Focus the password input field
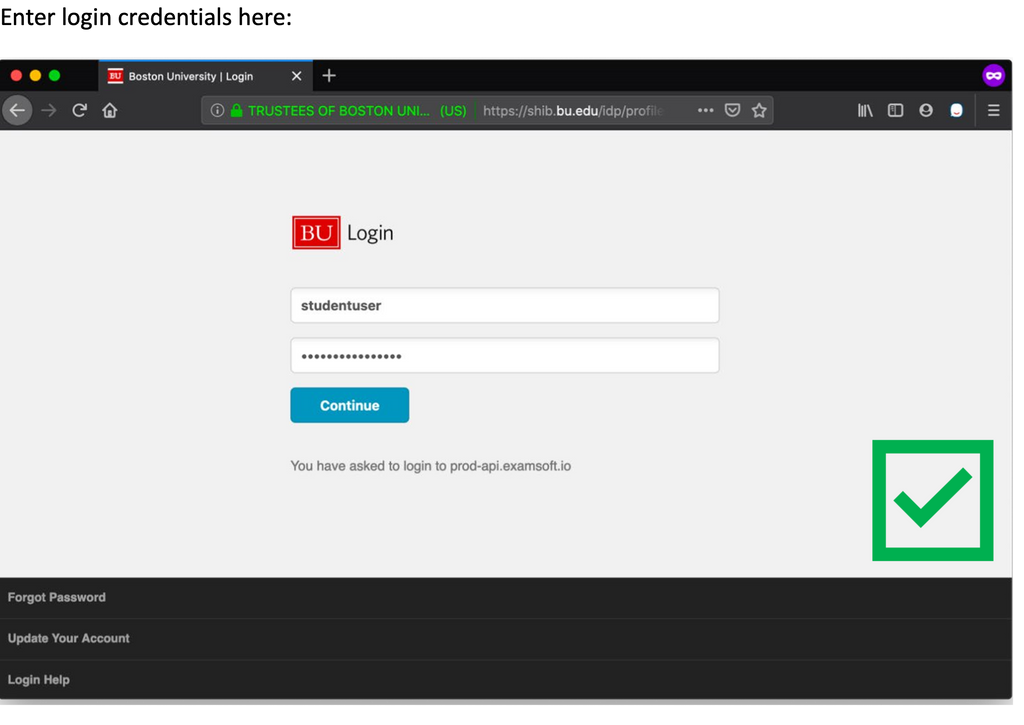This screenshot has height=725, width=1024. 505,355
